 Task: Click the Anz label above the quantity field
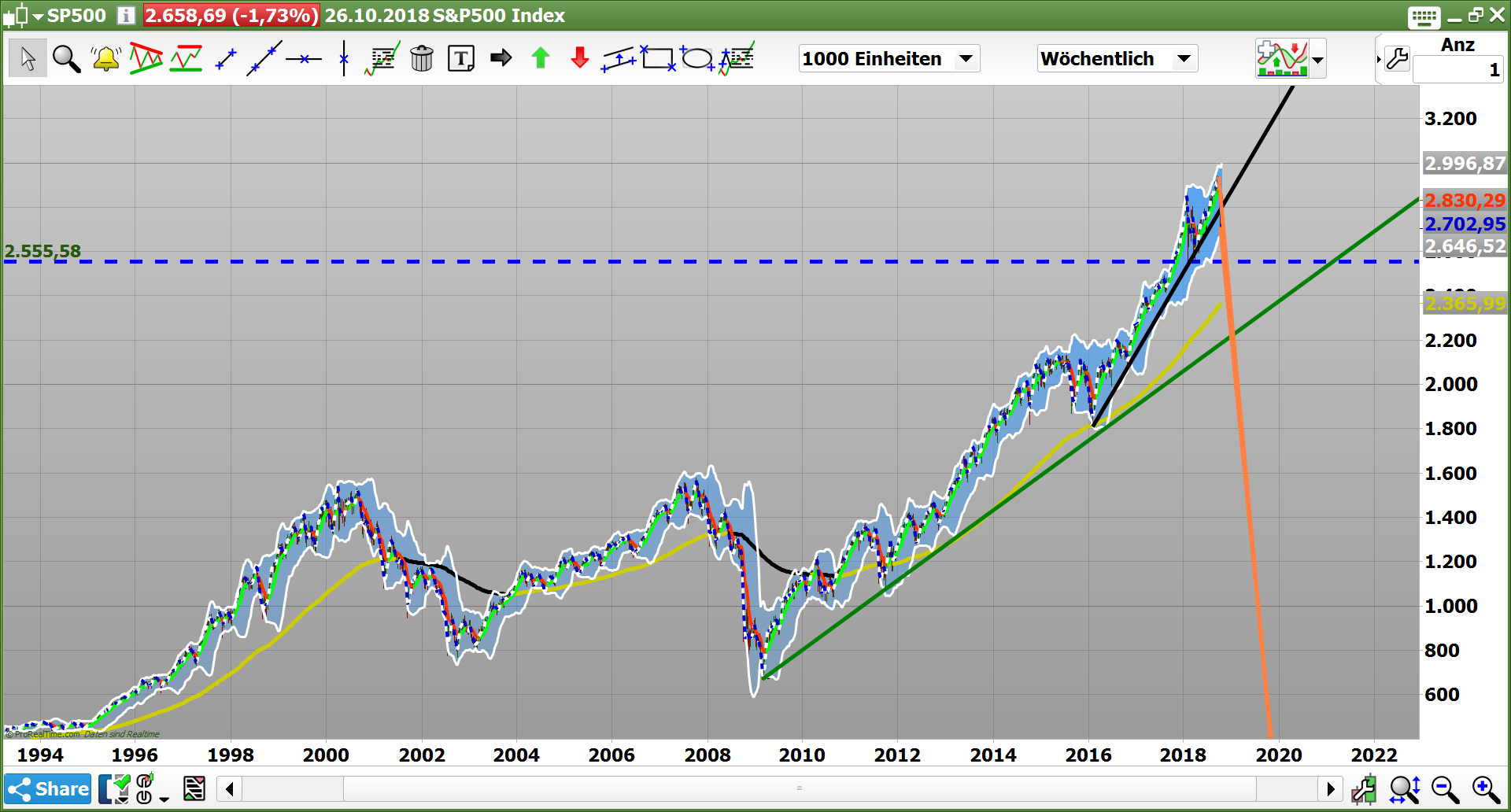click(x=1457, y=45)
